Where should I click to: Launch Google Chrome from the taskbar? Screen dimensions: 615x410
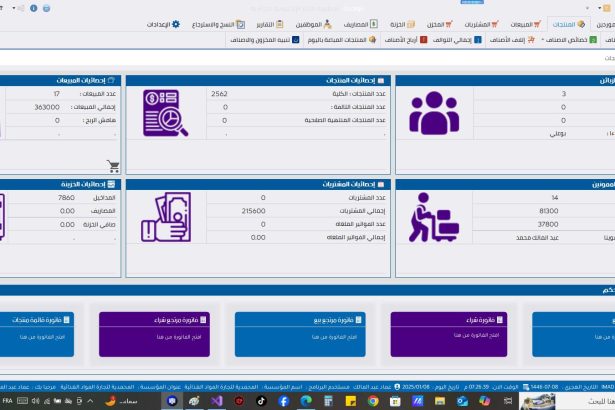(x=372, y=400)
